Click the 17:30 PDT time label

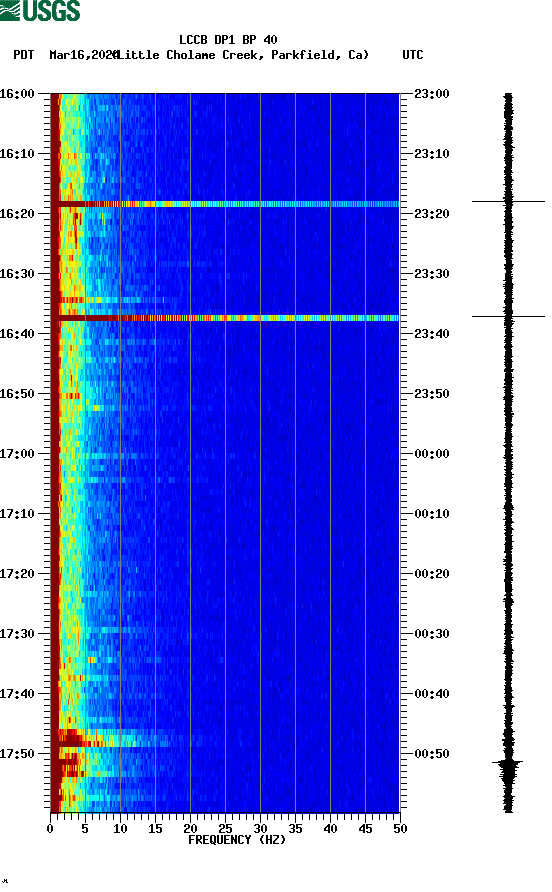pos(17,634)
